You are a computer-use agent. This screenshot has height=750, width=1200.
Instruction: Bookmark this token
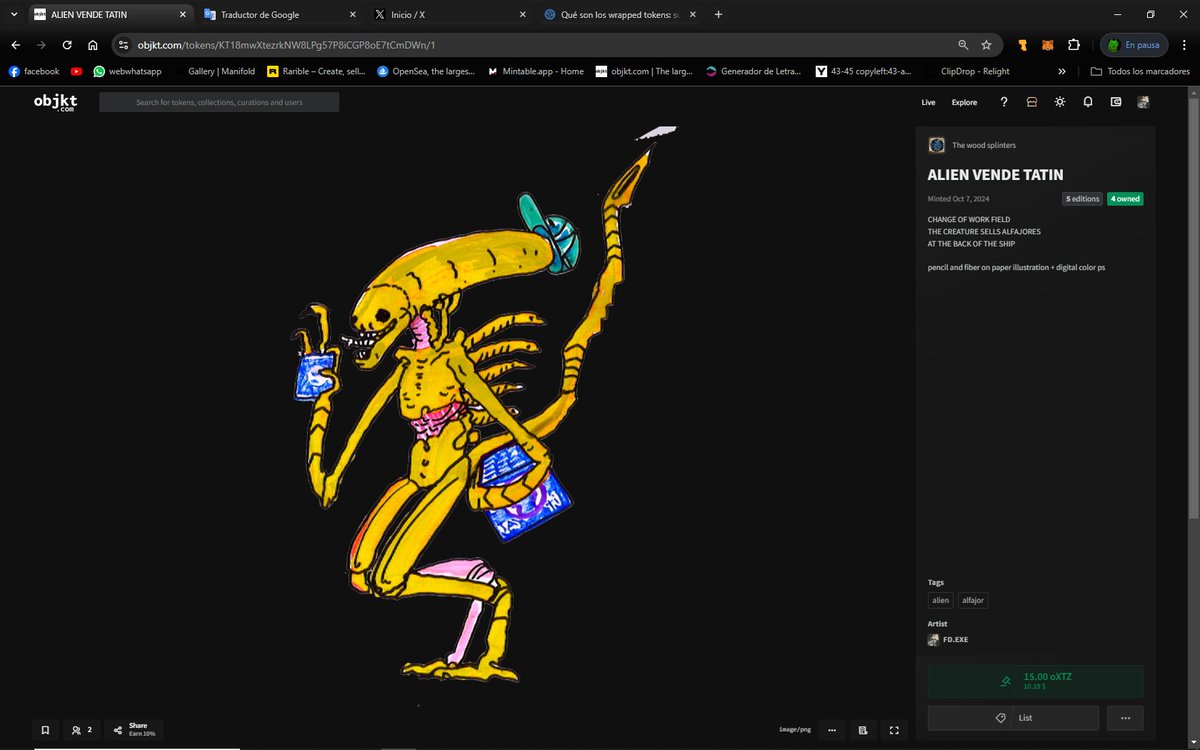(x=45, y=730)
